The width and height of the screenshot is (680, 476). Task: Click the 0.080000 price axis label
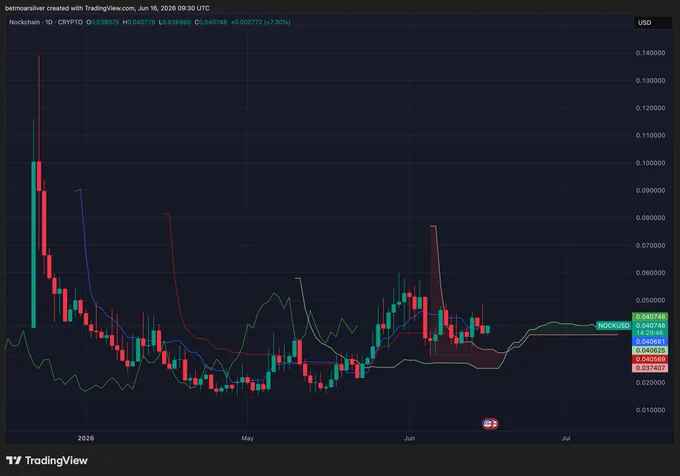click(x=650, y=218)
